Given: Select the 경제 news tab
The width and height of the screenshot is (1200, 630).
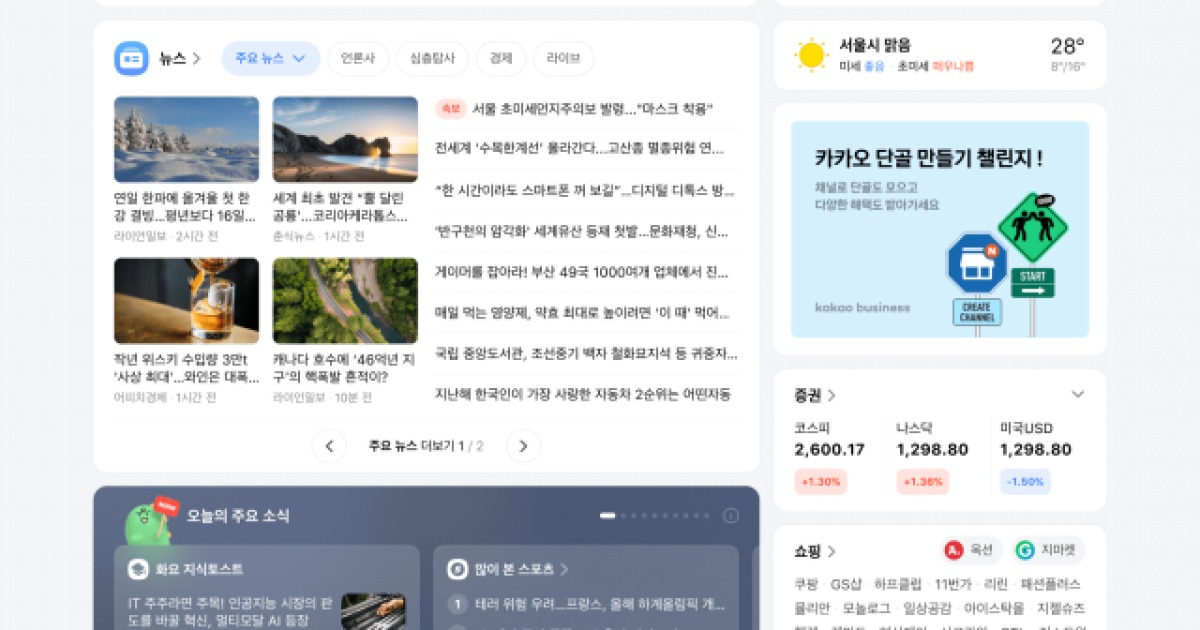Looking at the screenshot, I should click(x=501, y=59).
